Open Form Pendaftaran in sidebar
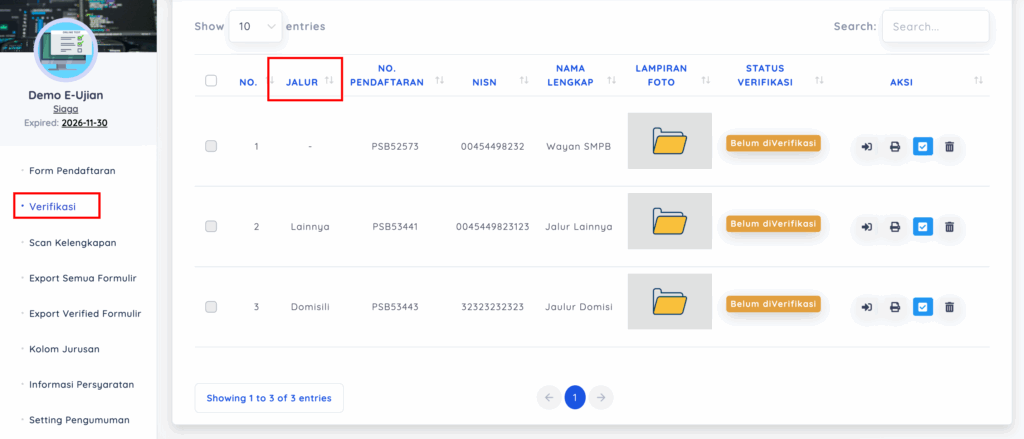Screen dimensions: 1024x439 tap(72, 171)
